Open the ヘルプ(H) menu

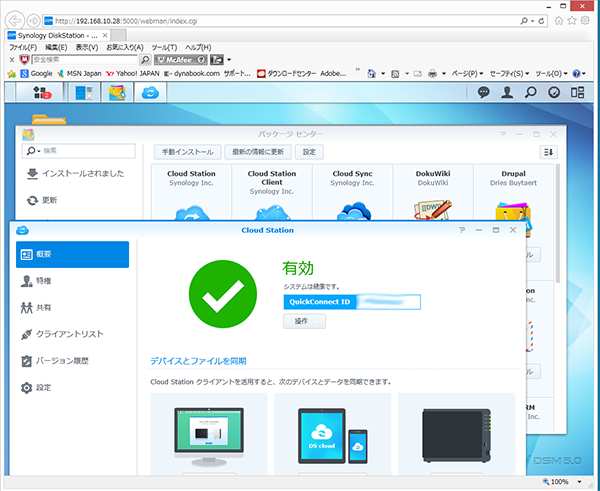198,47
